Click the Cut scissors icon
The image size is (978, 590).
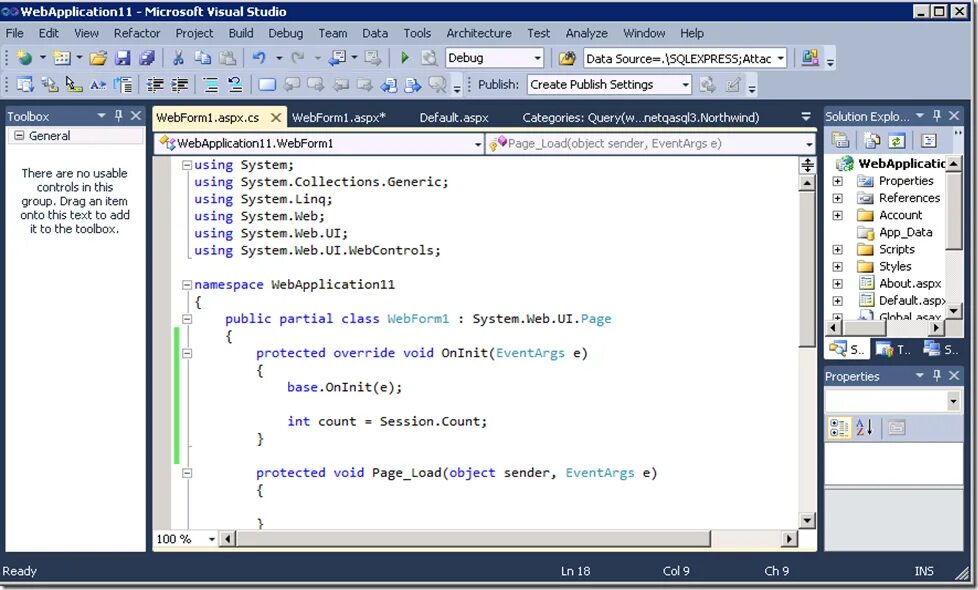click(x=178, y=58)
